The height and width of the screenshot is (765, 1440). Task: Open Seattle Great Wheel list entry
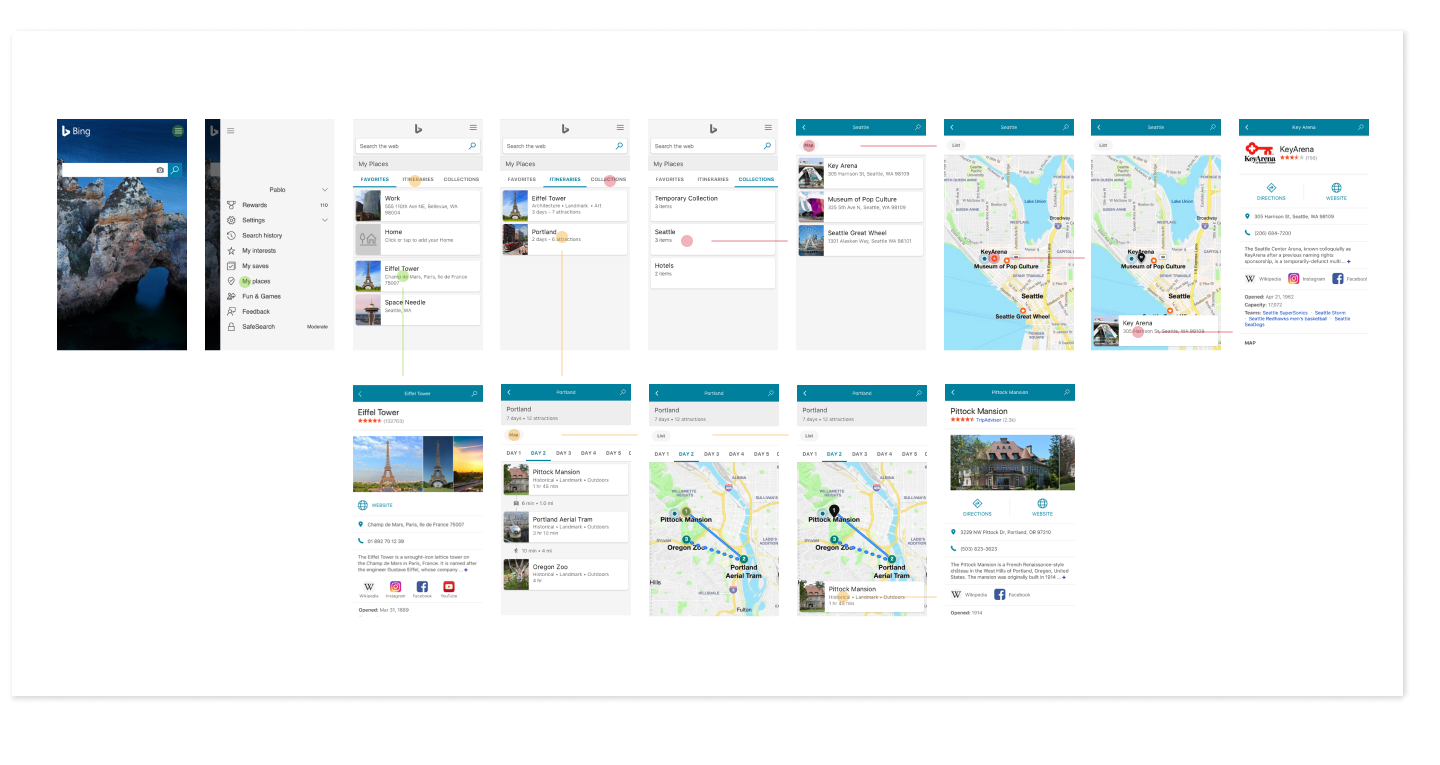(x=861, y=240)
